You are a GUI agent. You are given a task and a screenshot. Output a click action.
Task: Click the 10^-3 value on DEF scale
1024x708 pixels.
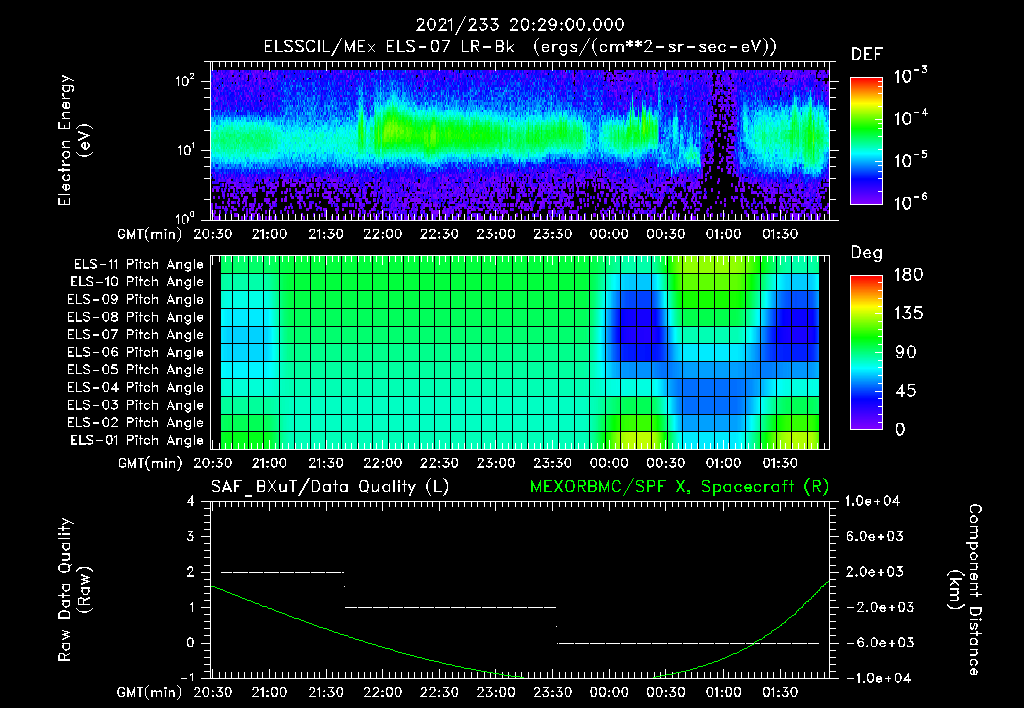click(x=910, y=75)
